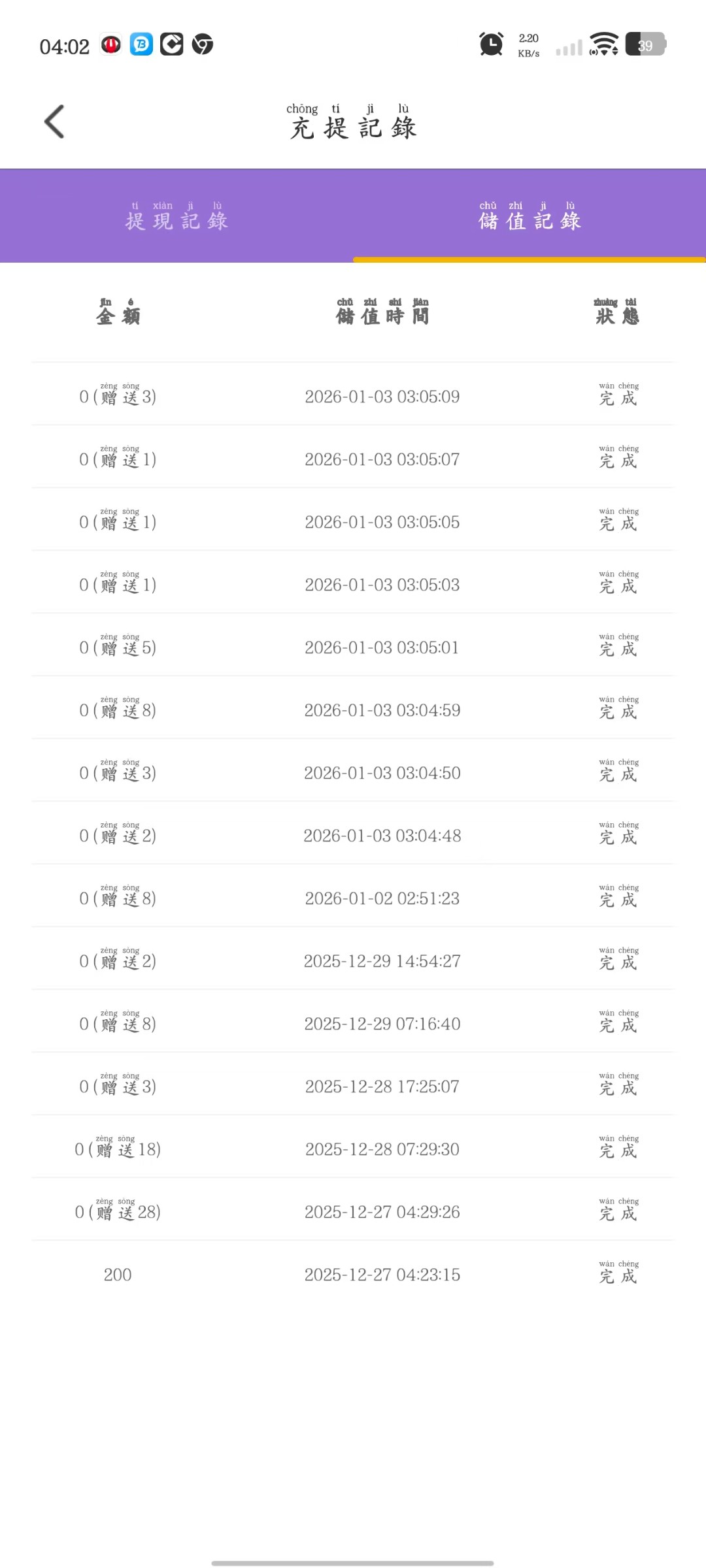The height and width of the screenshot is (1568, 706).
Task: Tap the 充提記錄 page title
Action: click(x=353, y=123)
